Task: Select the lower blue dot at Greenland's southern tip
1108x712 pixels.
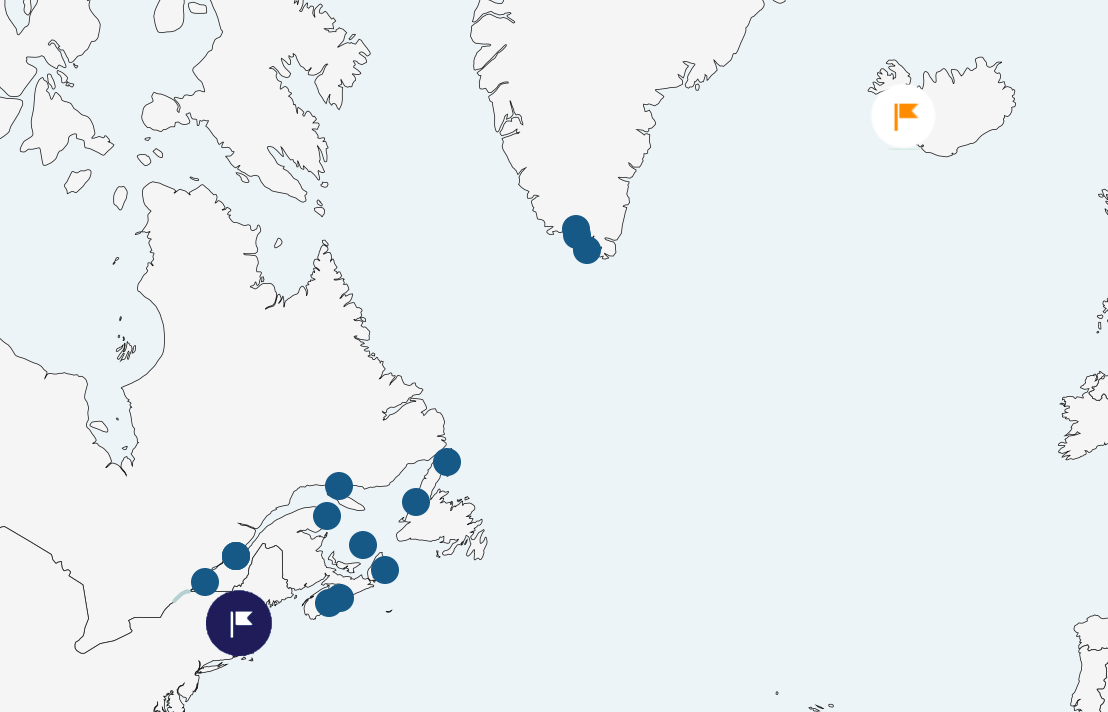Action: click(x=587, y=250)
